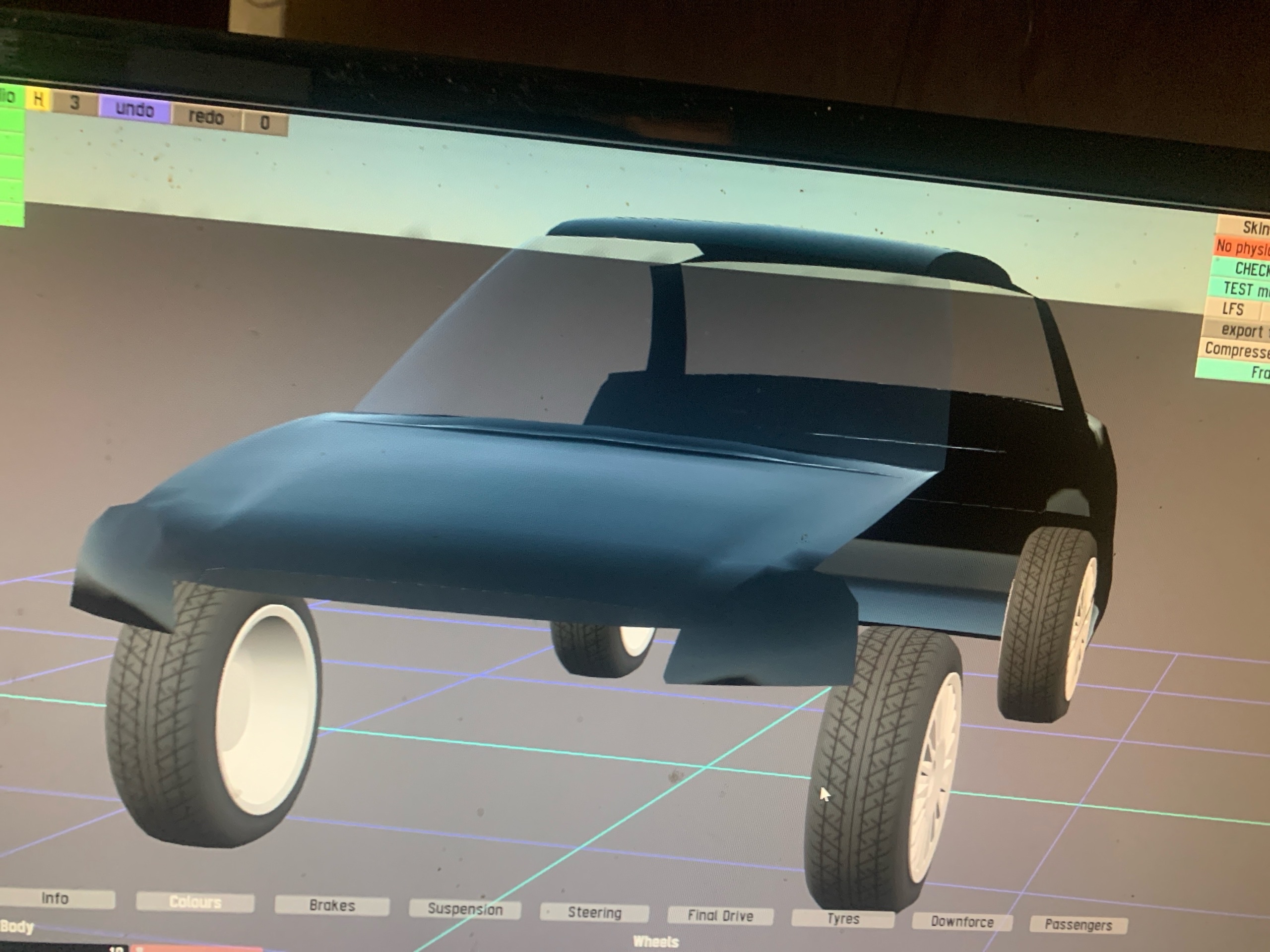The width and height of the screenshot is (1270, 952).
Task: Click the redo count box showing 0
Action: click(265, 123)
